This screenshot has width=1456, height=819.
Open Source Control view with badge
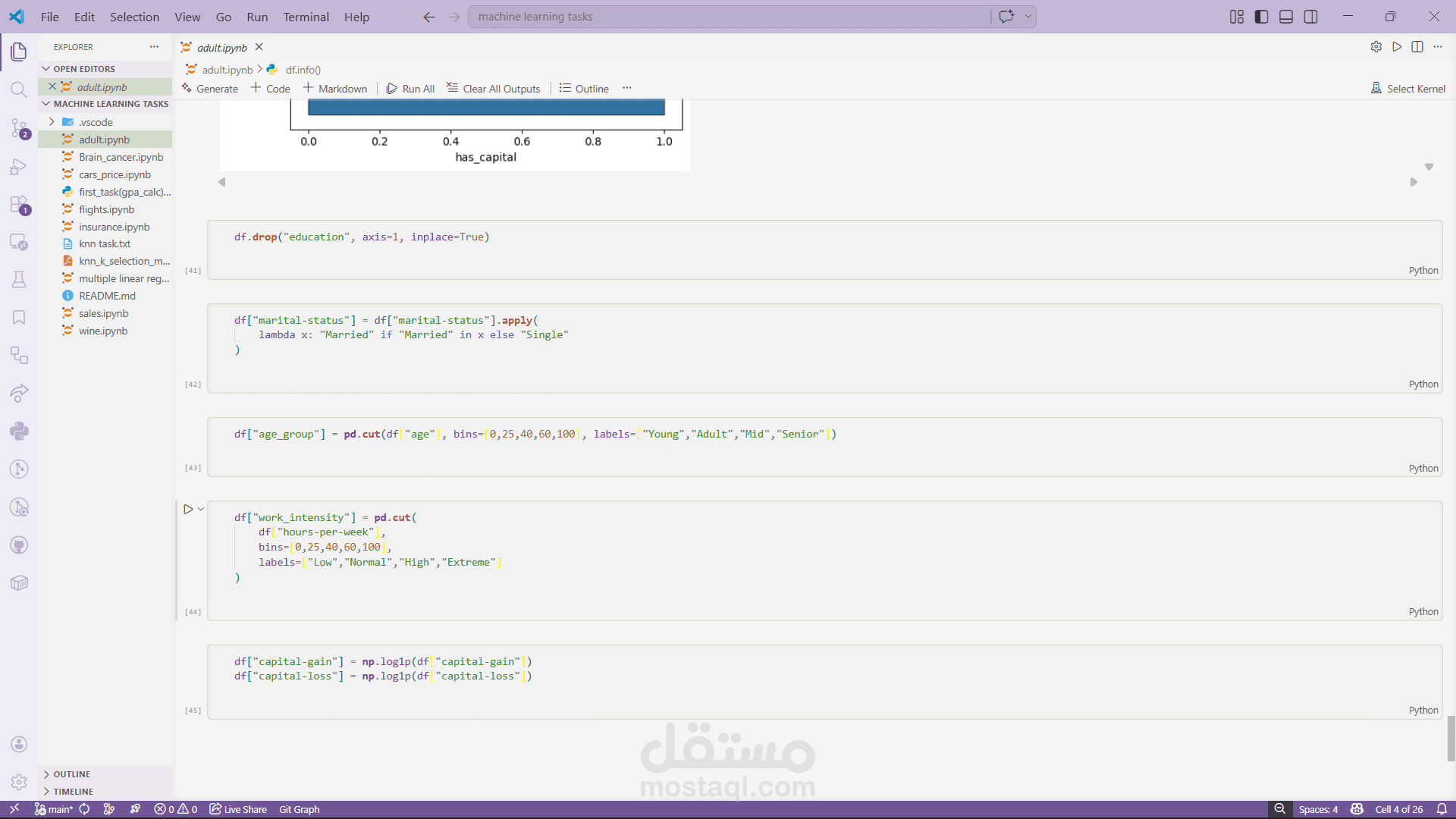[19, 127]
